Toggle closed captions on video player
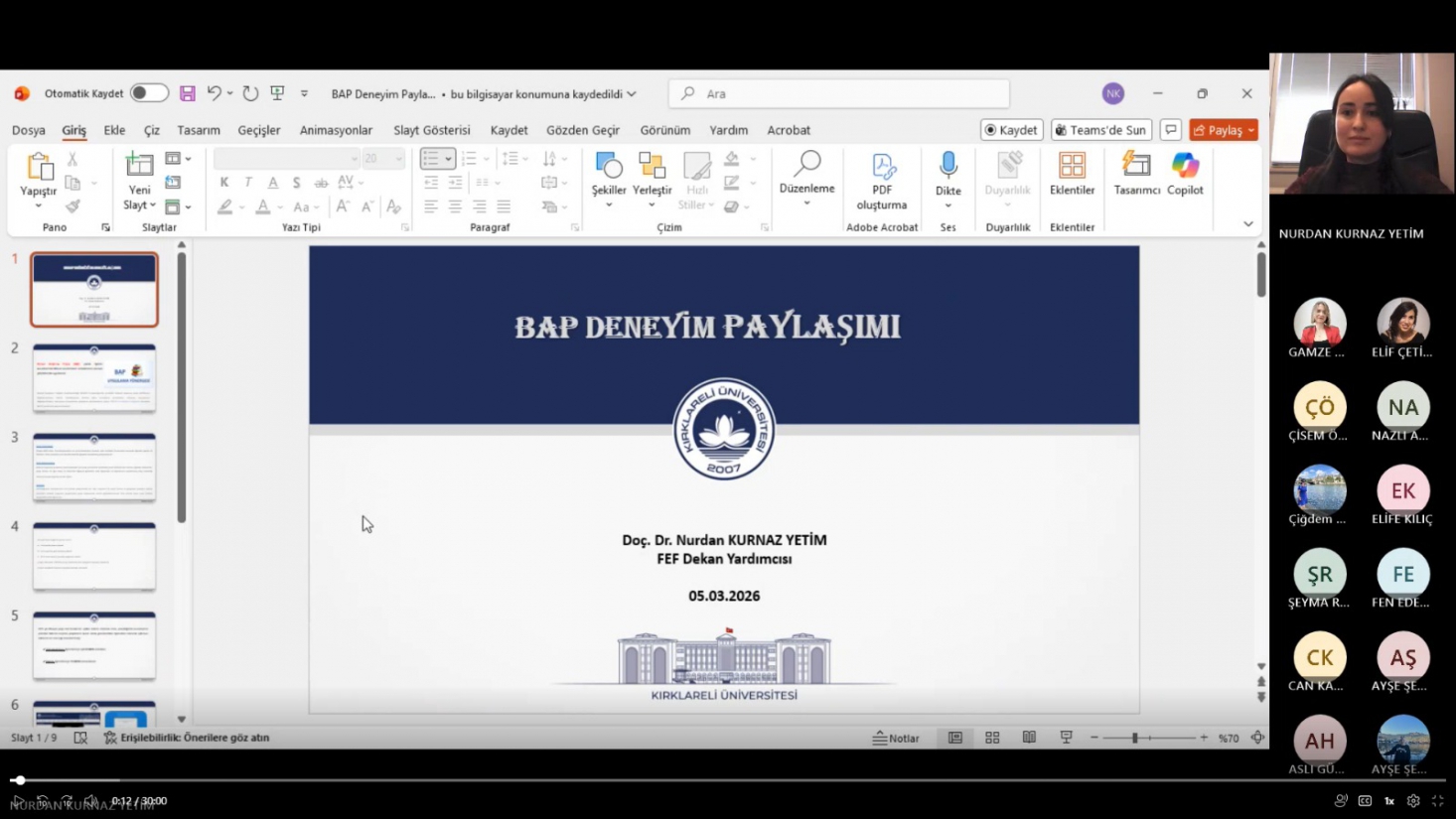The height and width of the screenshot is (819, 1456). point(1365,801)
